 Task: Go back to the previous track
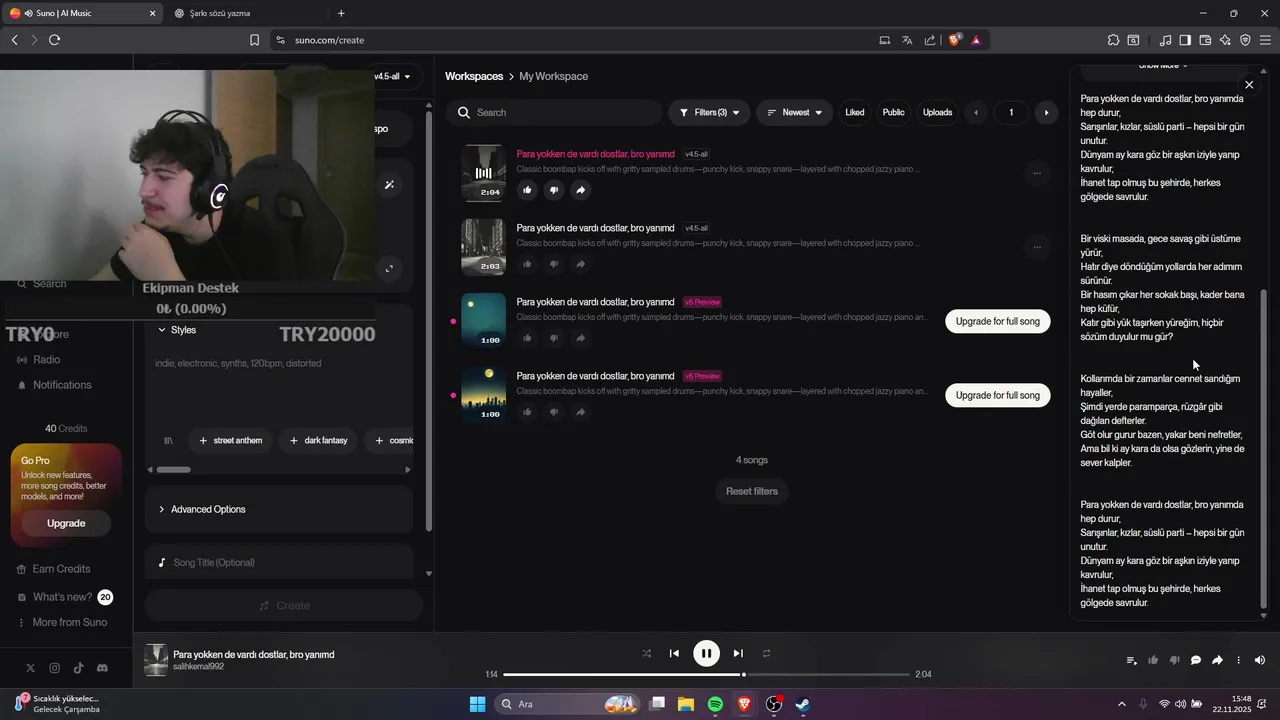[674, 653]
